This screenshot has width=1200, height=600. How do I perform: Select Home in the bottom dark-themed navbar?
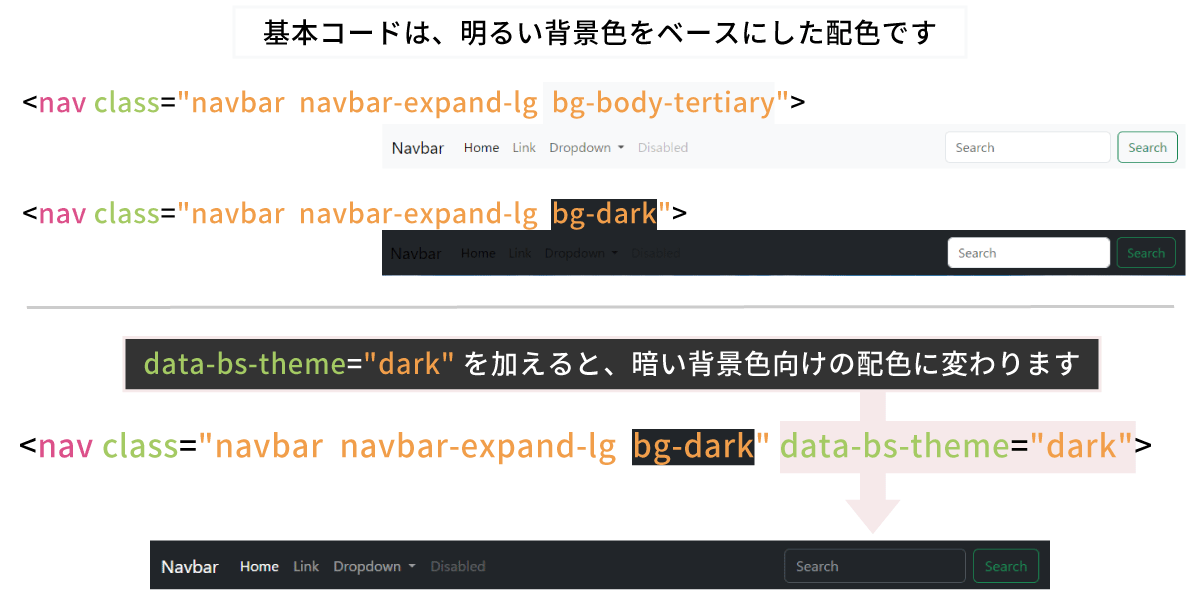259,567
